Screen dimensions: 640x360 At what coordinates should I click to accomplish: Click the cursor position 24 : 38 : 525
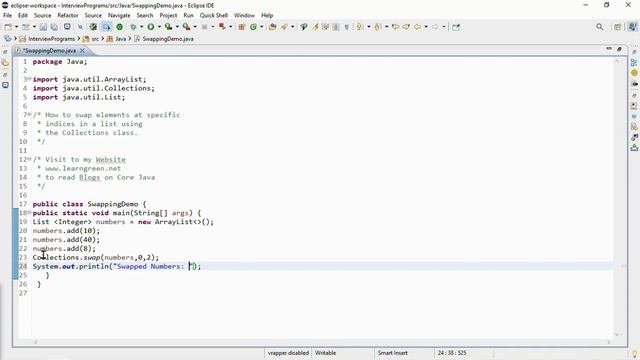(452, 353)
